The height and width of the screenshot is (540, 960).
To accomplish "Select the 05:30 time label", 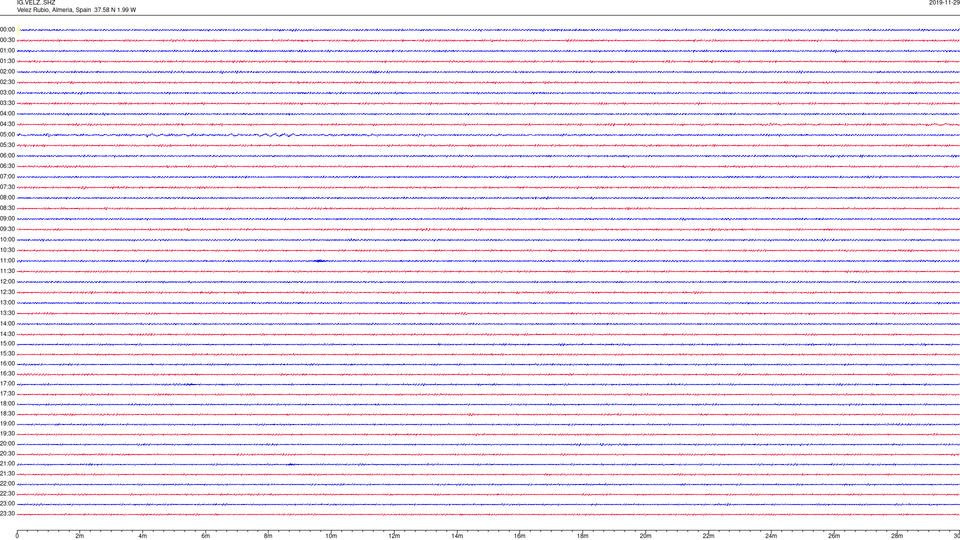I will click(x=7, y=145).
